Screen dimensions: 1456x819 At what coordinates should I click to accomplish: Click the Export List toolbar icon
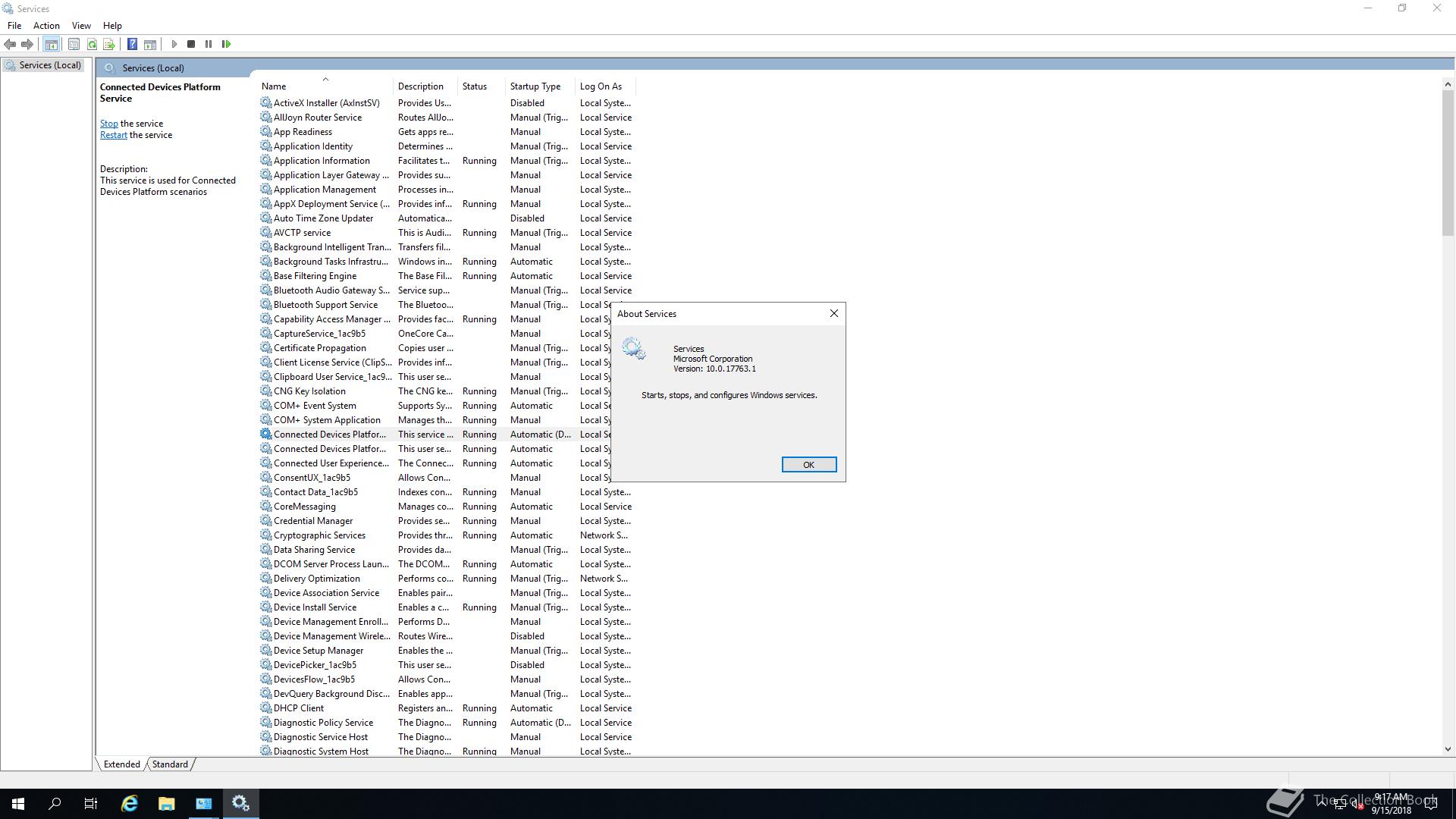point(109,44)
